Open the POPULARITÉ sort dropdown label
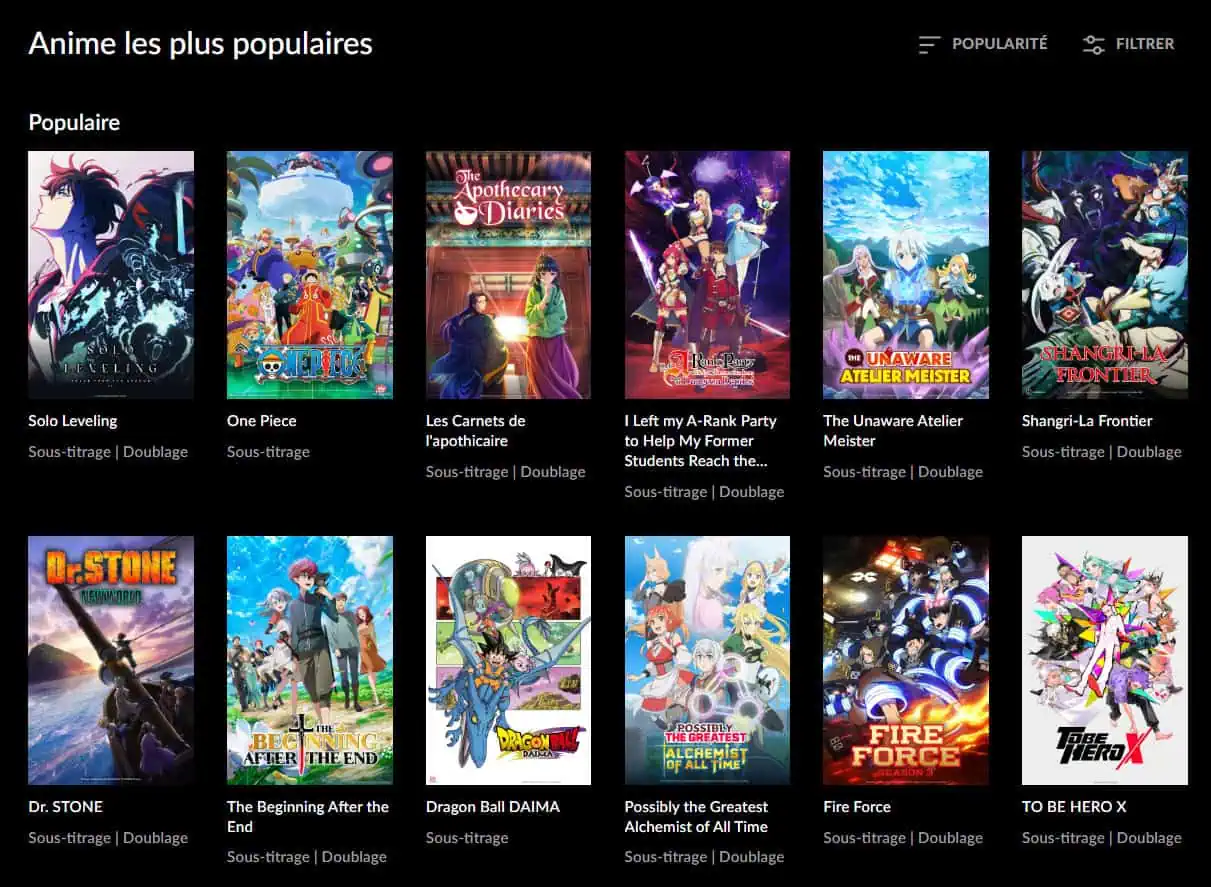The height and width of the screenshot is (887, 1211). (x=1000, y=44)
